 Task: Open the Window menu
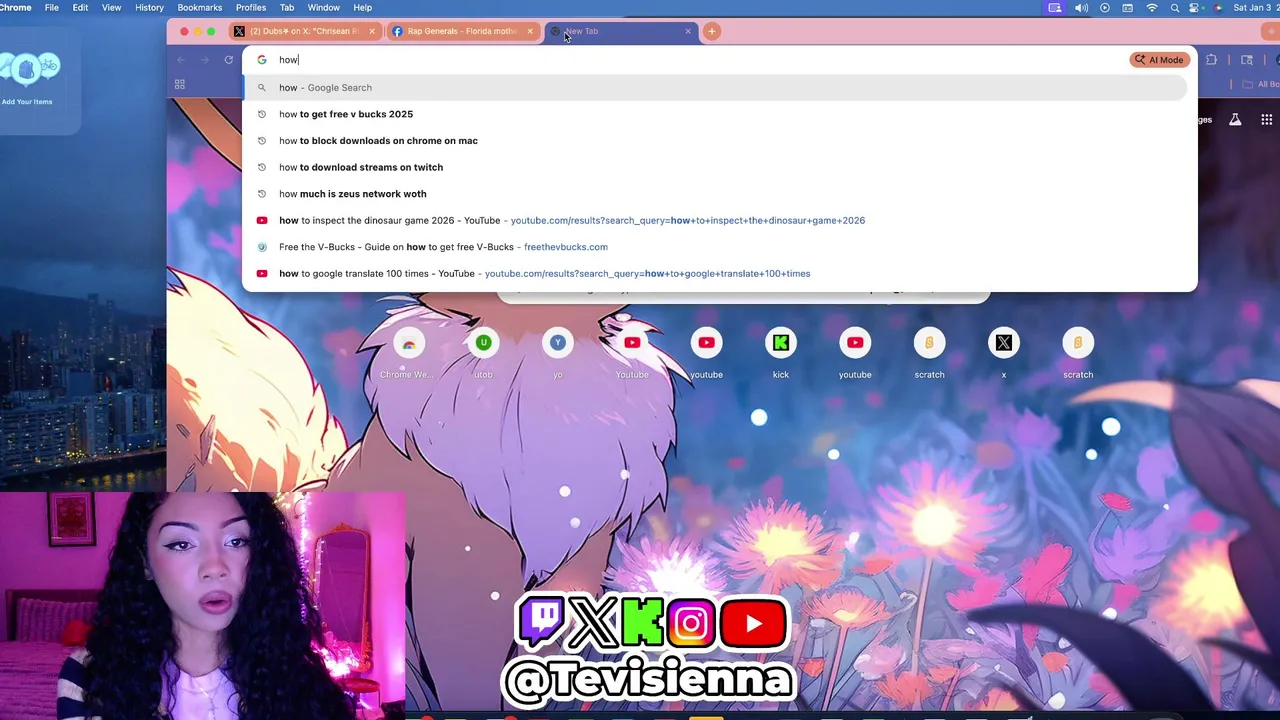pyautogui.click(x=324, y=8)
